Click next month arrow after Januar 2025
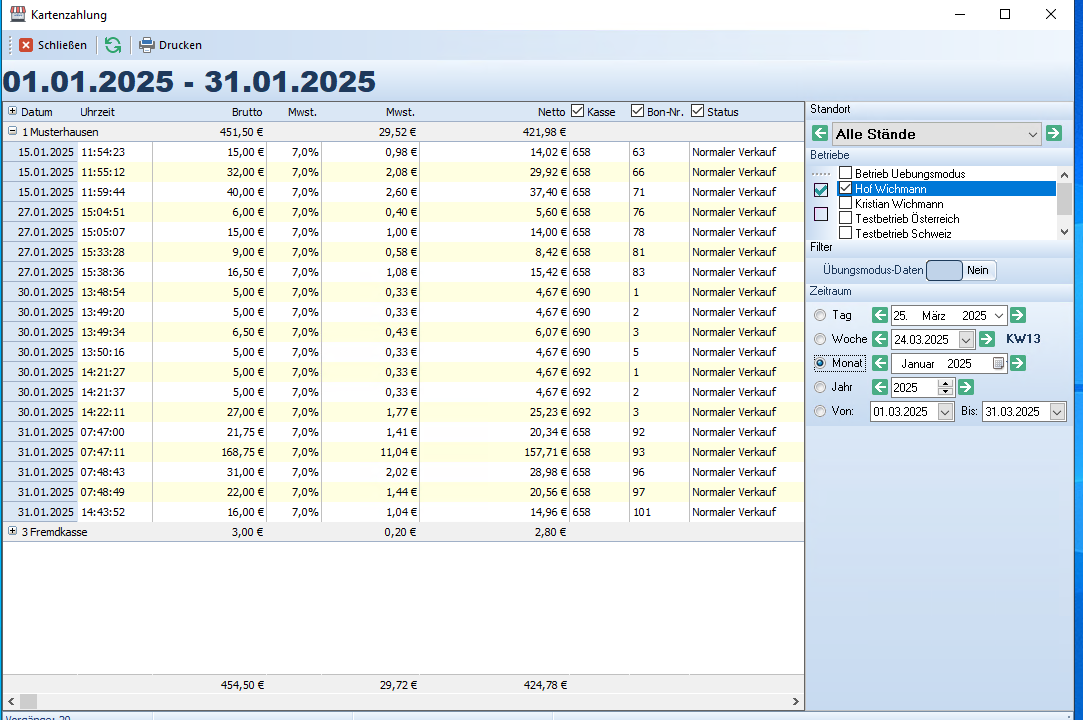Screen dimensions: 1083x720 1018,363
